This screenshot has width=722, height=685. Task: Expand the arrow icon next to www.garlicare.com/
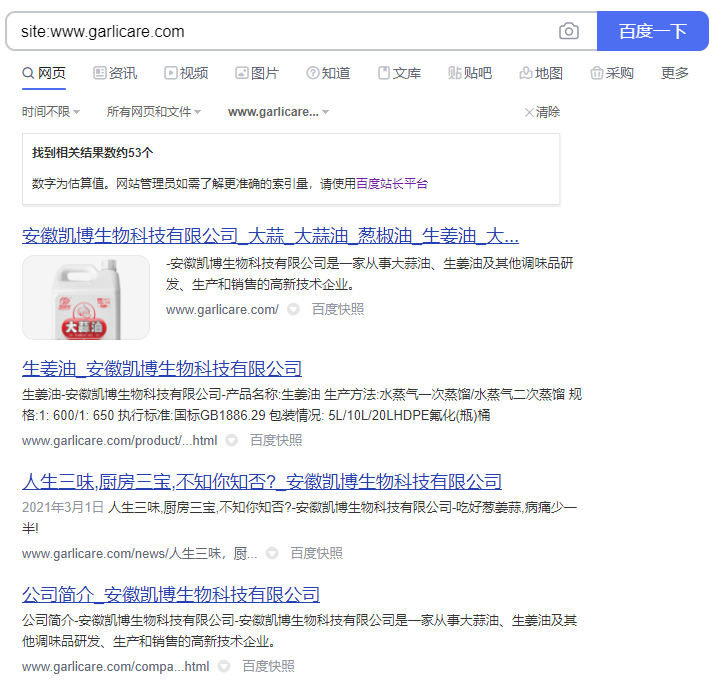coord(293,309)
